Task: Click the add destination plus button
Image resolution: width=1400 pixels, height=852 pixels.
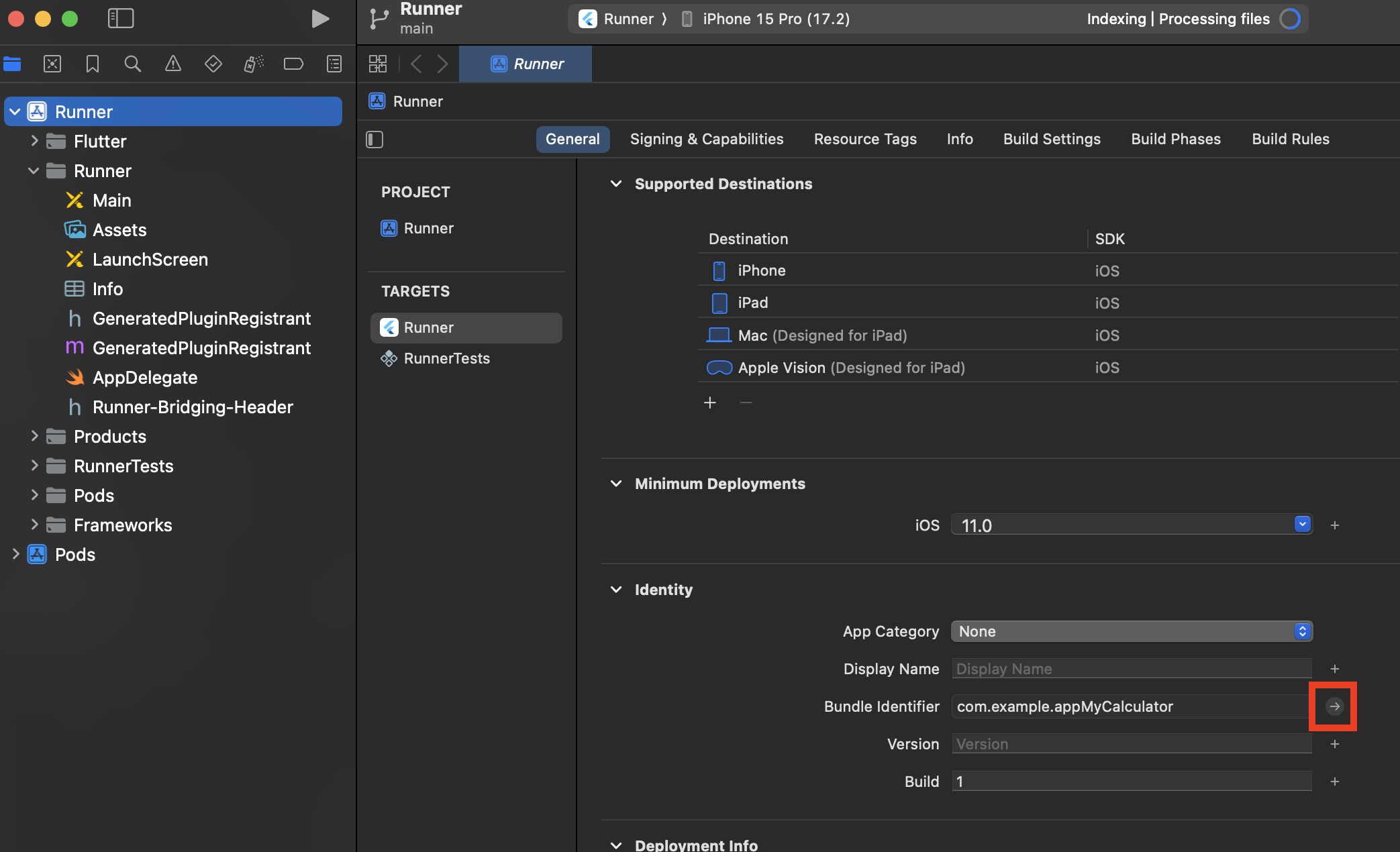Action: [x=710, y=403]
